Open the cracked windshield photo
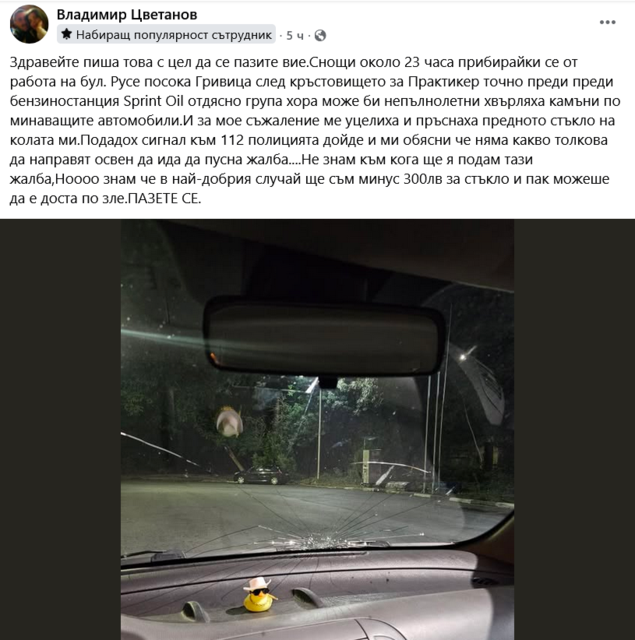Screen dimensions: 635x640 point(317,429)
